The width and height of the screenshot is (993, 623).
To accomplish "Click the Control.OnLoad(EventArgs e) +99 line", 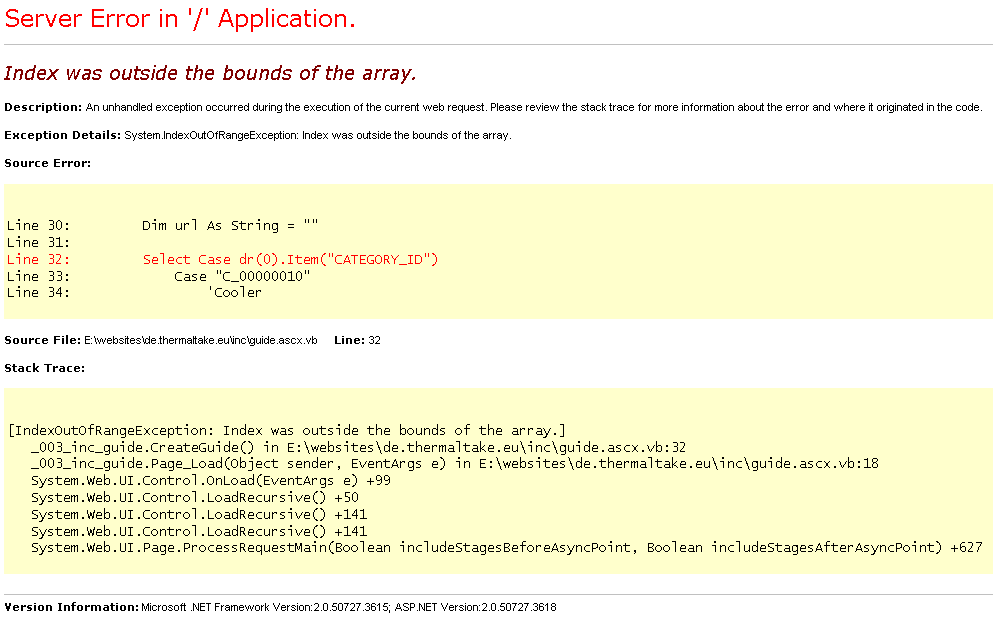I will (x=211, y=481).
